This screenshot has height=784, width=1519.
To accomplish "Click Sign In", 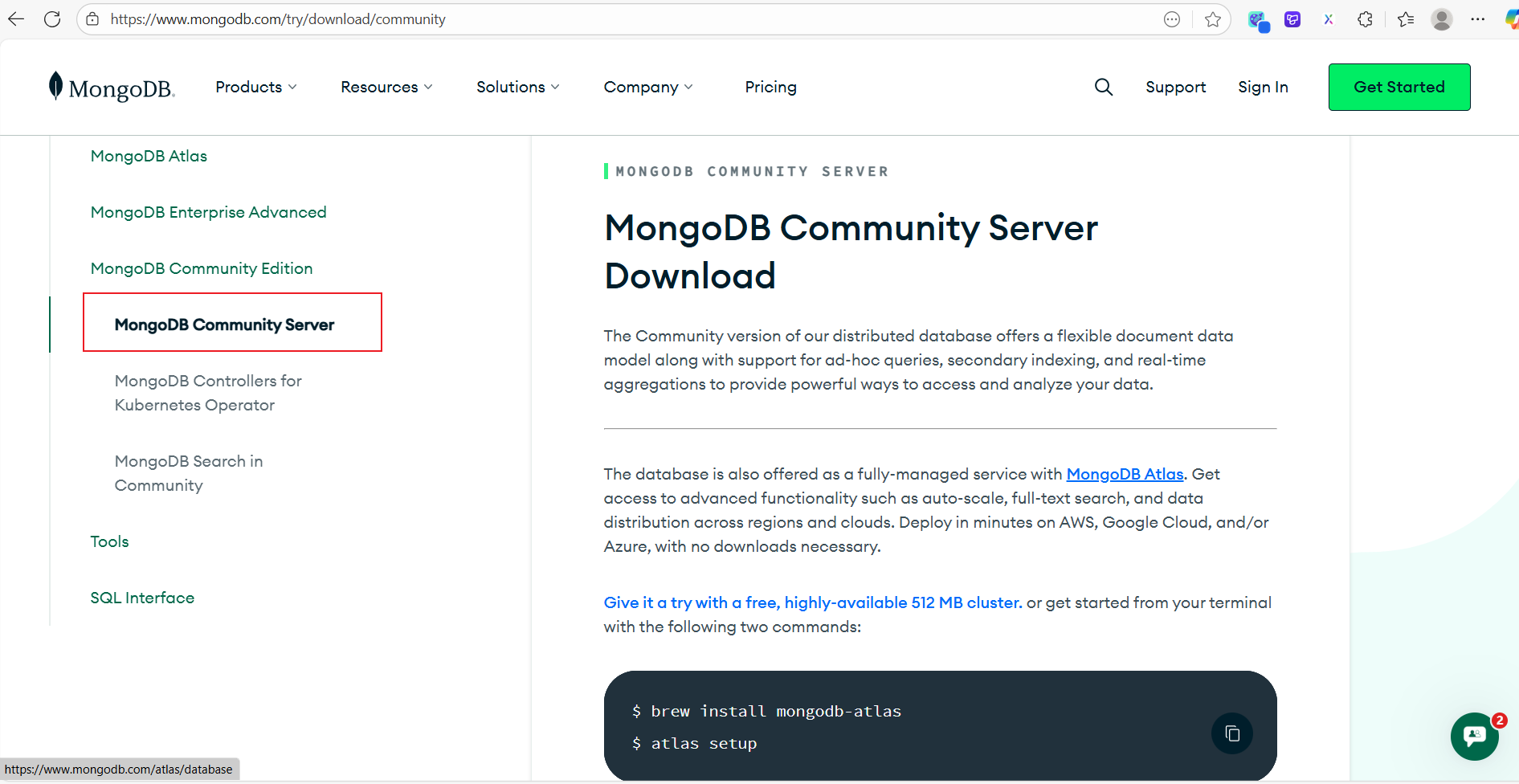I will click(x=1263, y=87).
